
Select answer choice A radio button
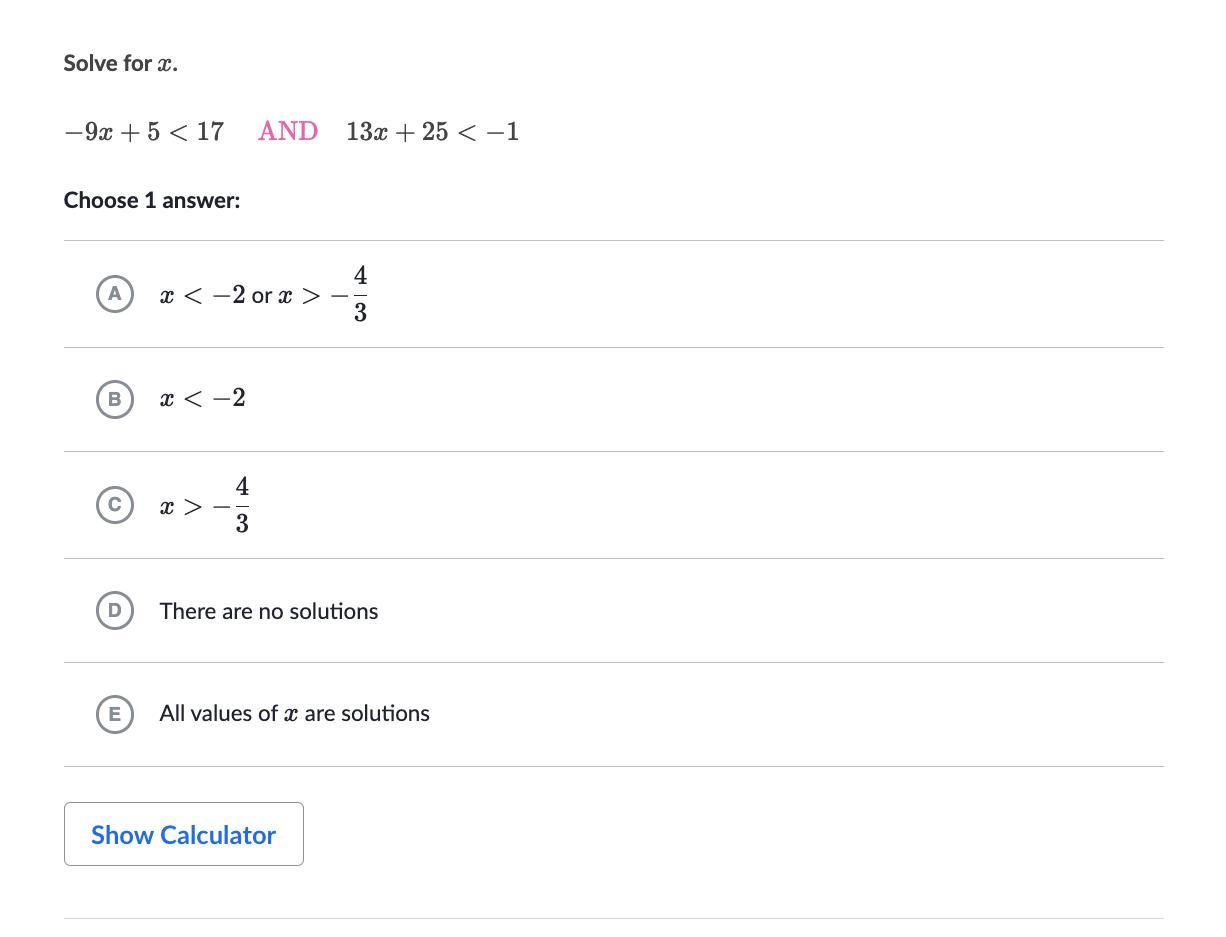tap(115, 294)
